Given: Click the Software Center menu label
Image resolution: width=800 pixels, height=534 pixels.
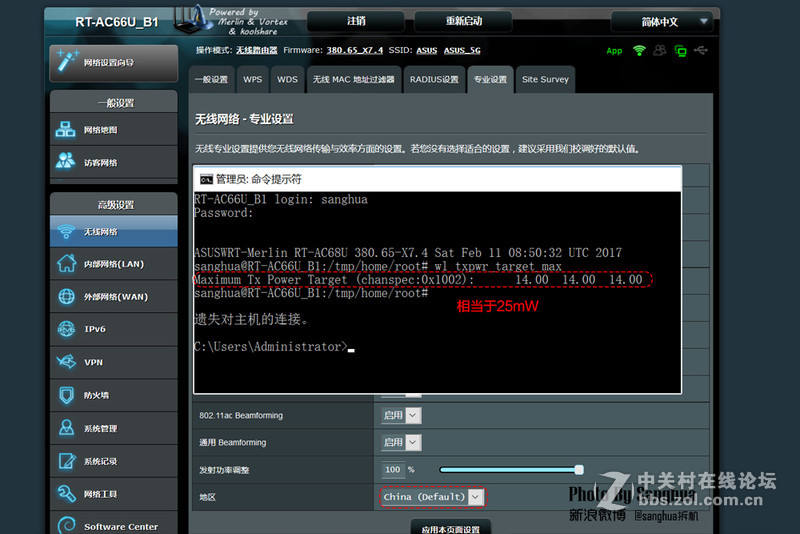Looking at the screenshot, I should click(121, 527).
